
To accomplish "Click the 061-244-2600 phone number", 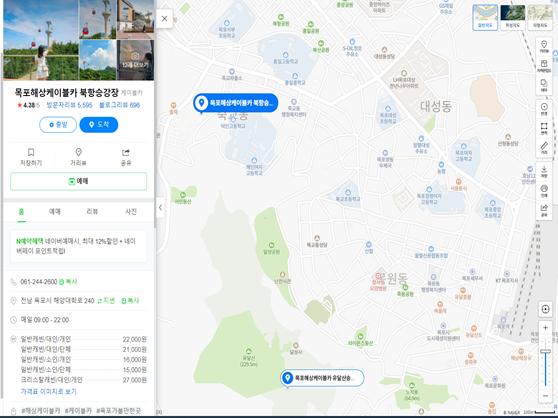I will point(39,282).
